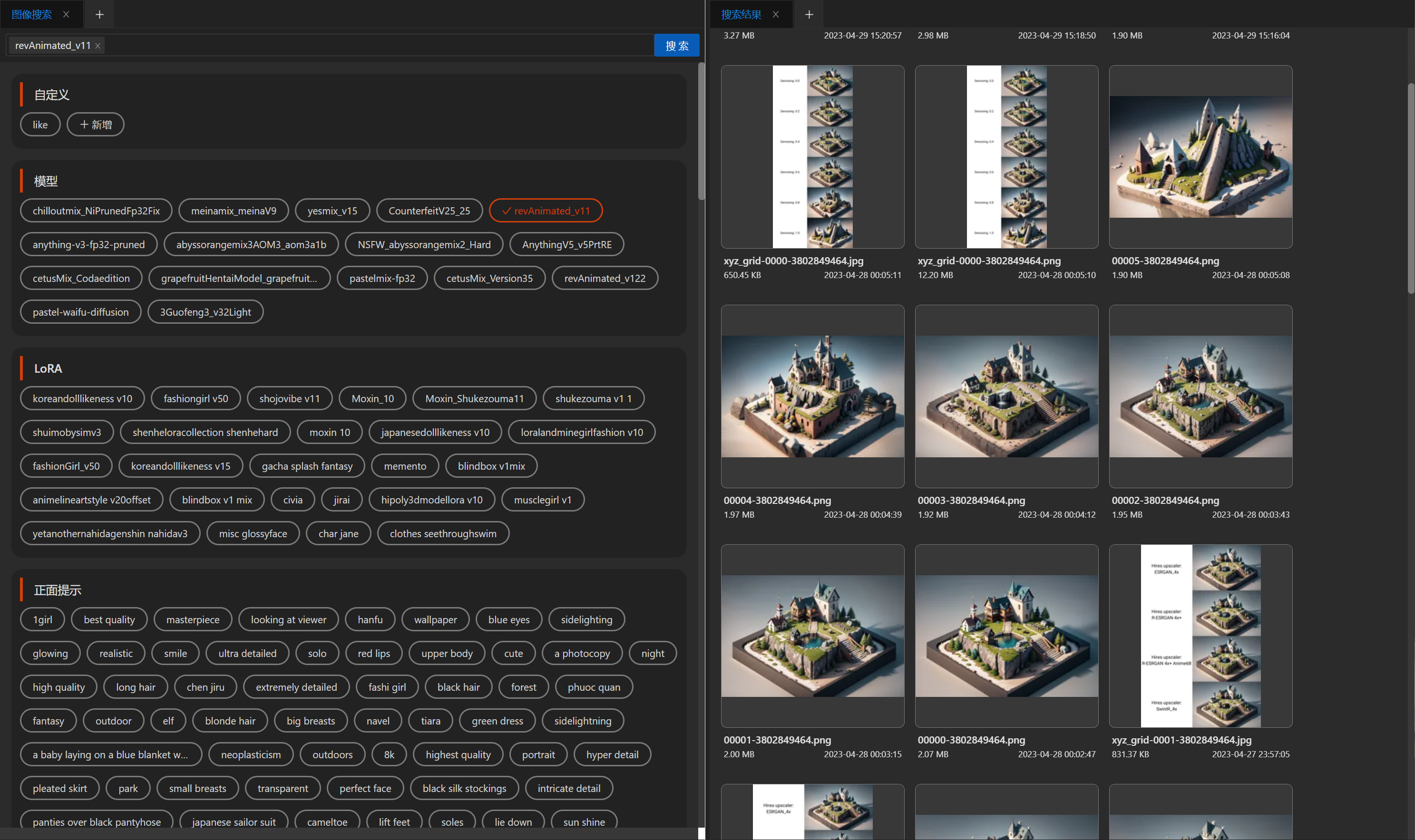Select cetusMix_Codaedition model tag

tap(81, 278)
